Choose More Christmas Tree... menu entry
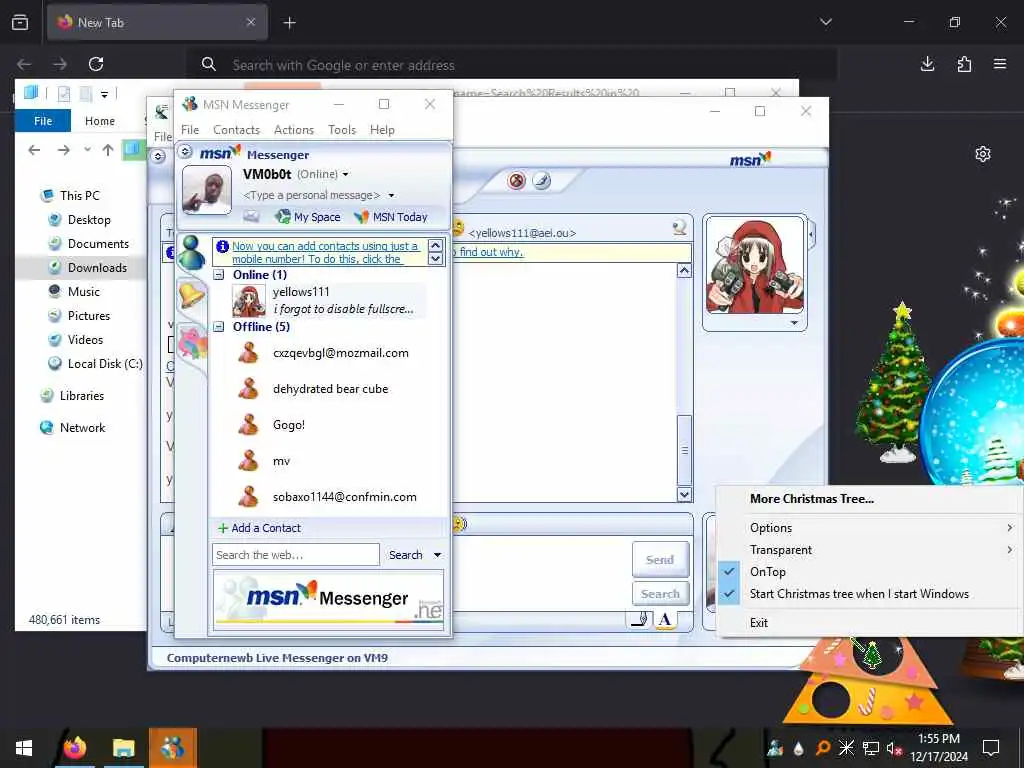The image size is (1024, 768). point(870,499)
